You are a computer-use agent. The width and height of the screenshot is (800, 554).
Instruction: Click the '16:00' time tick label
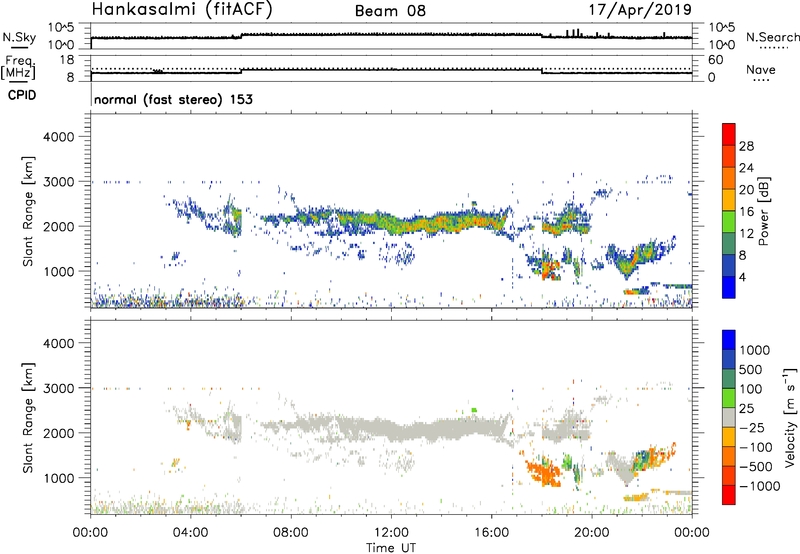[x=491, y=533]
